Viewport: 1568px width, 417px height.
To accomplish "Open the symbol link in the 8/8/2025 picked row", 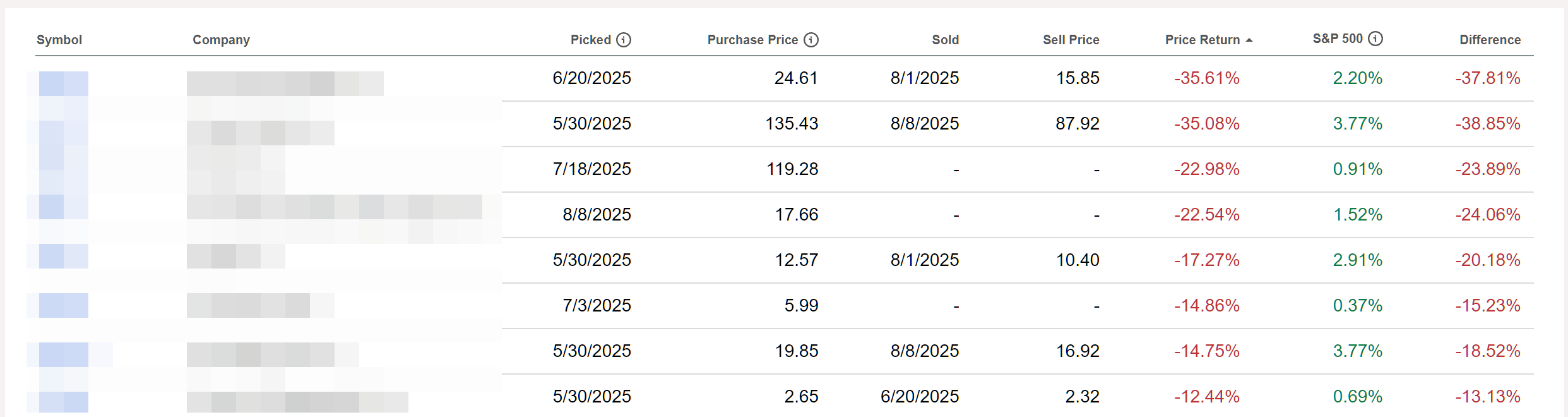I will pyautogui.click(x=63, y=207).
